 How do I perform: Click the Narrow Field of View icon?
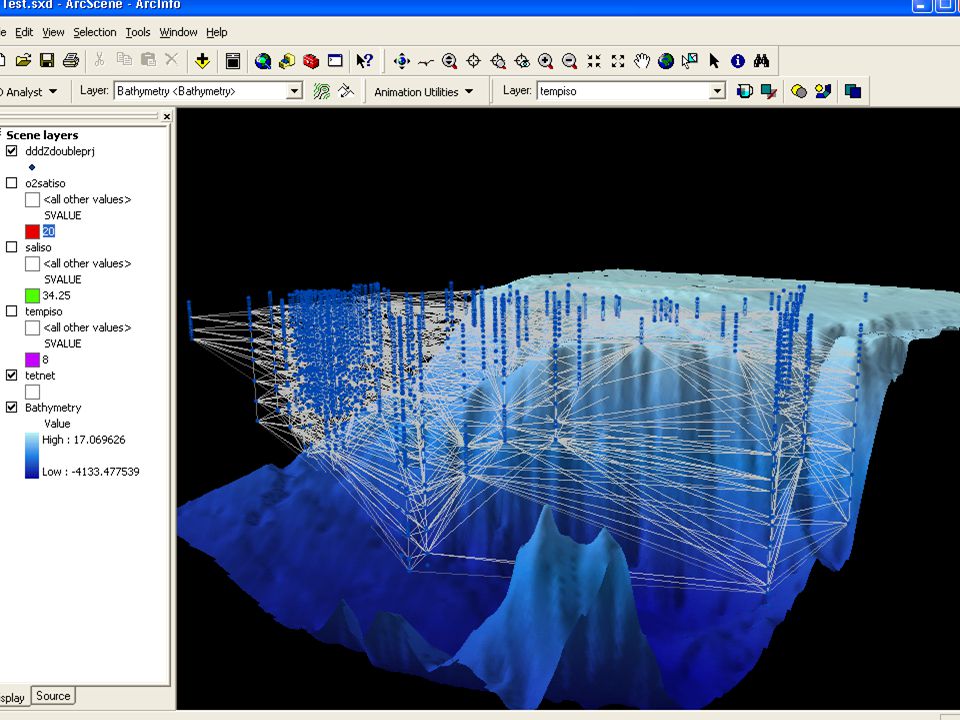click(594, 61)
